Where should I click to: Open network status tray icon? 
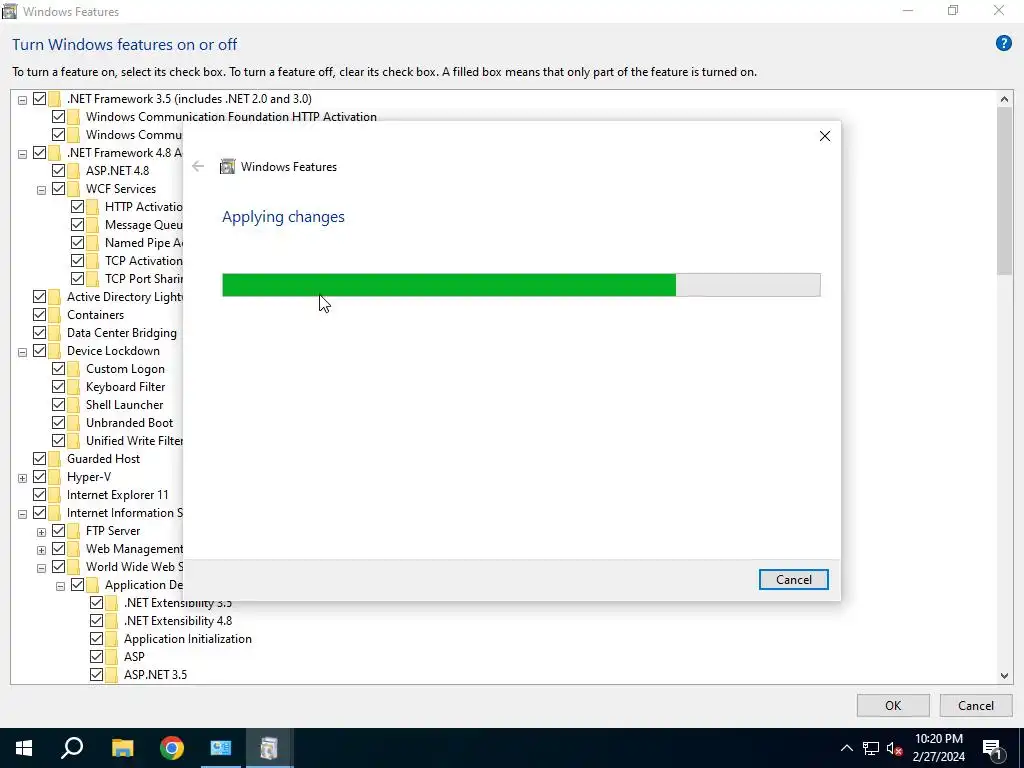pos(871,748)
